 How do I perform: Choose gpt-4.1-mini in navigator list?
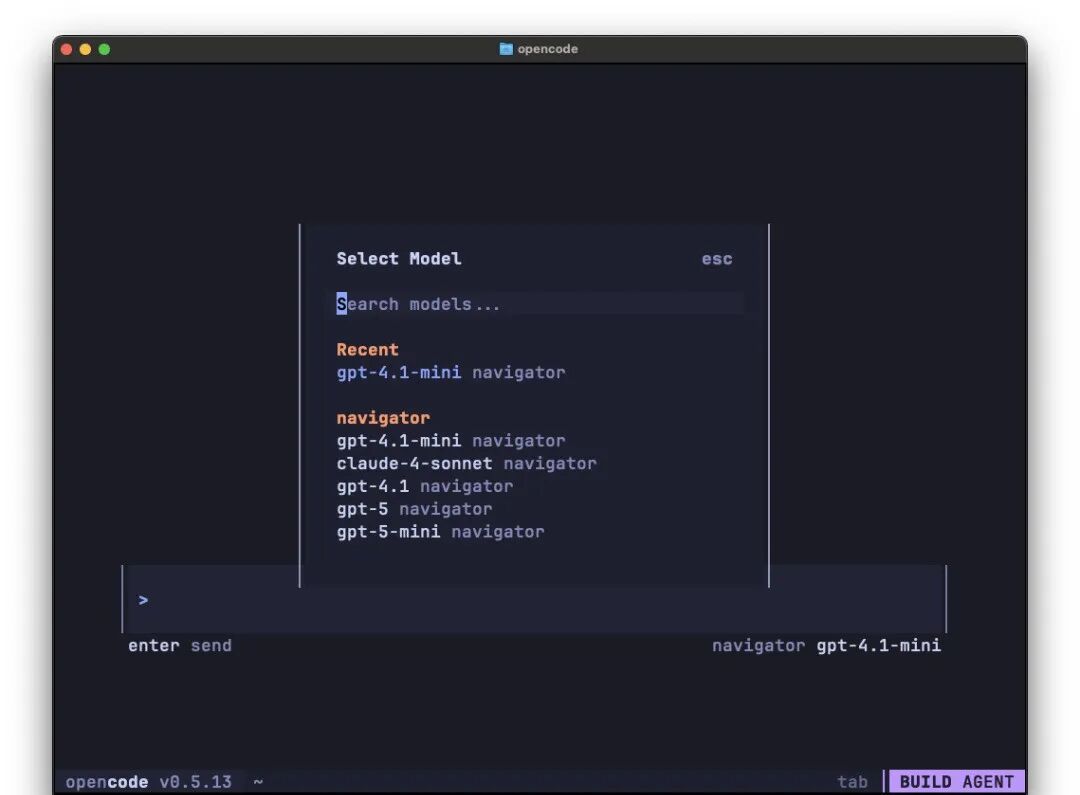pyautogui.click(x=450, y=440)
